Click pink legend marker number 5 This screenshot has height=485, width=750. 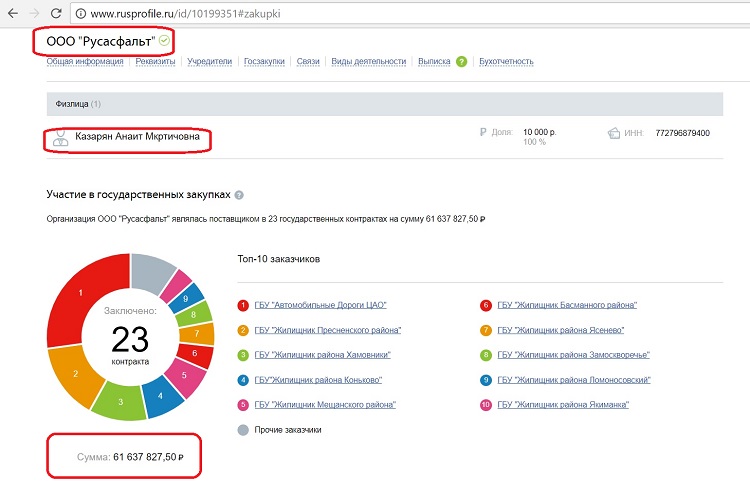(243, 405)
